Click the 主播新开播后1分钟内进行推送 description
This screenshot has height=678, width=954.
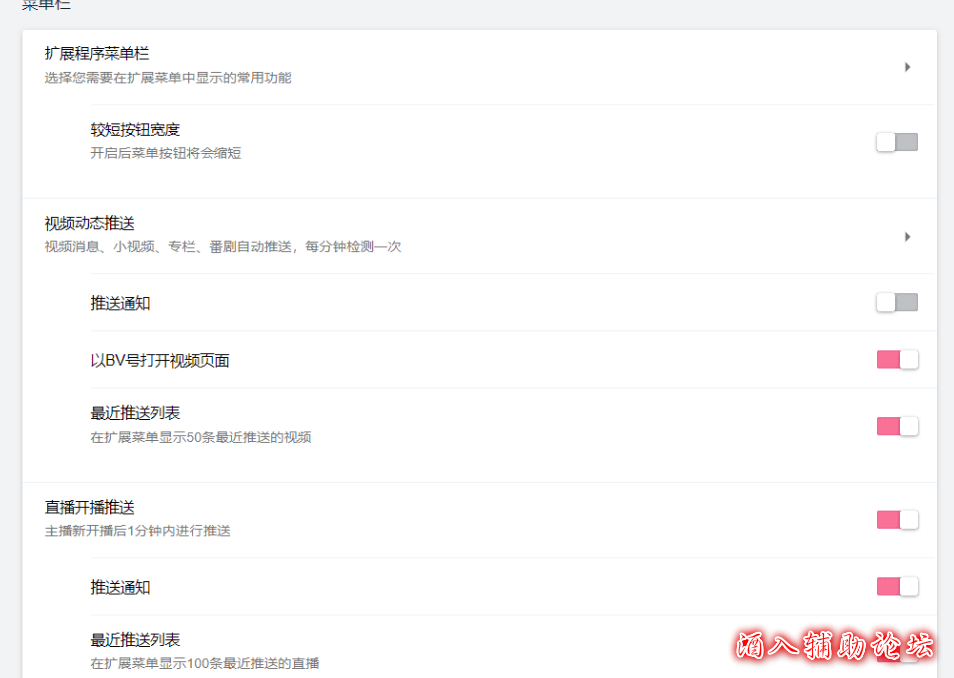138,531
